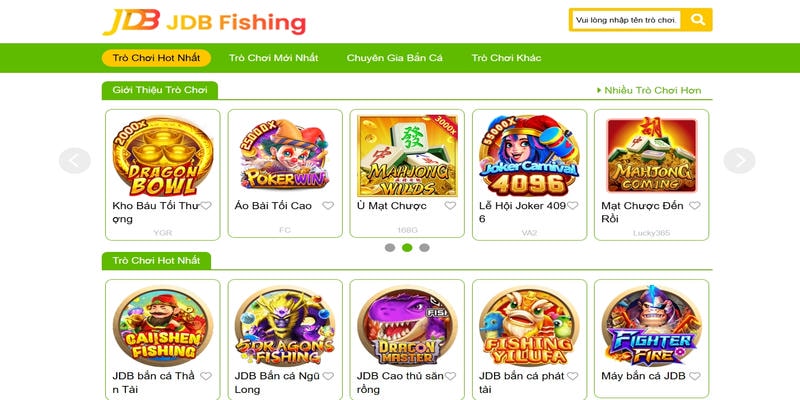Select Trò Chơi Khác menu item

(506, 58)
